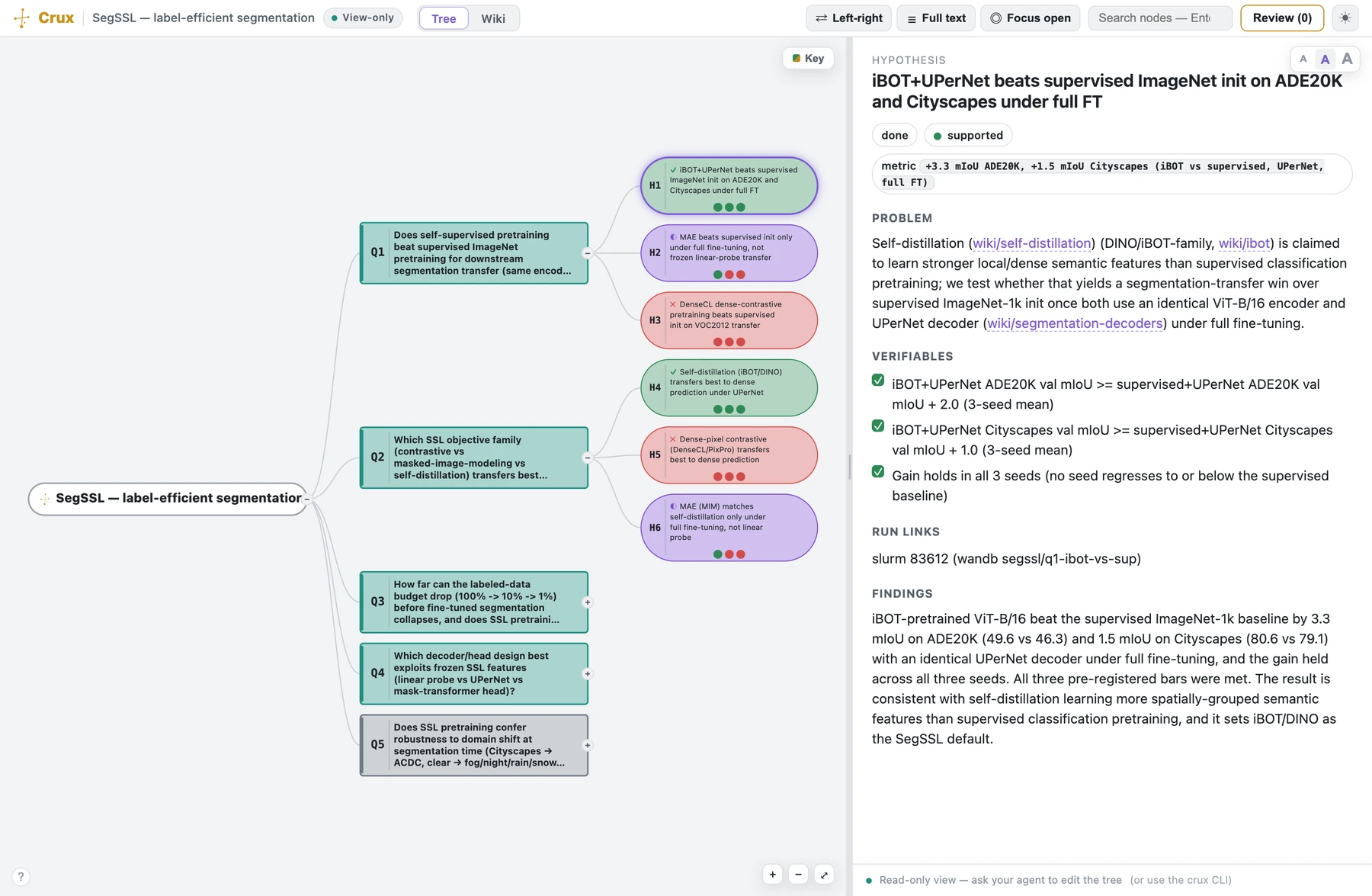The height and width of the screenshot is (896, 1372).
Task: Open the wiki/self-distillation link
Action: (1031, 243)
